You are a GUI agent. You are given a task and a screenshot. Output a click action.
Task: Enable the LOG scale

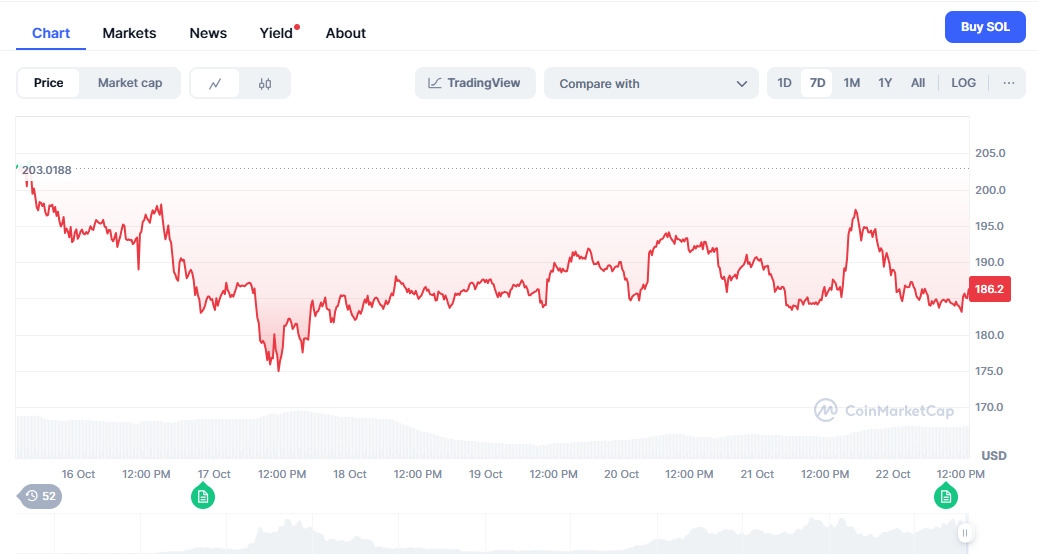click(x=963, y=83)
